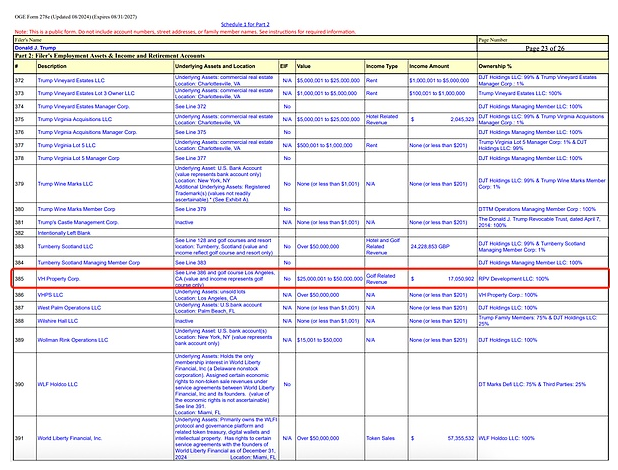This screenshot has width=618, height=470.
Task: Click the 'Value' column header
Action: tap(303, 66)
